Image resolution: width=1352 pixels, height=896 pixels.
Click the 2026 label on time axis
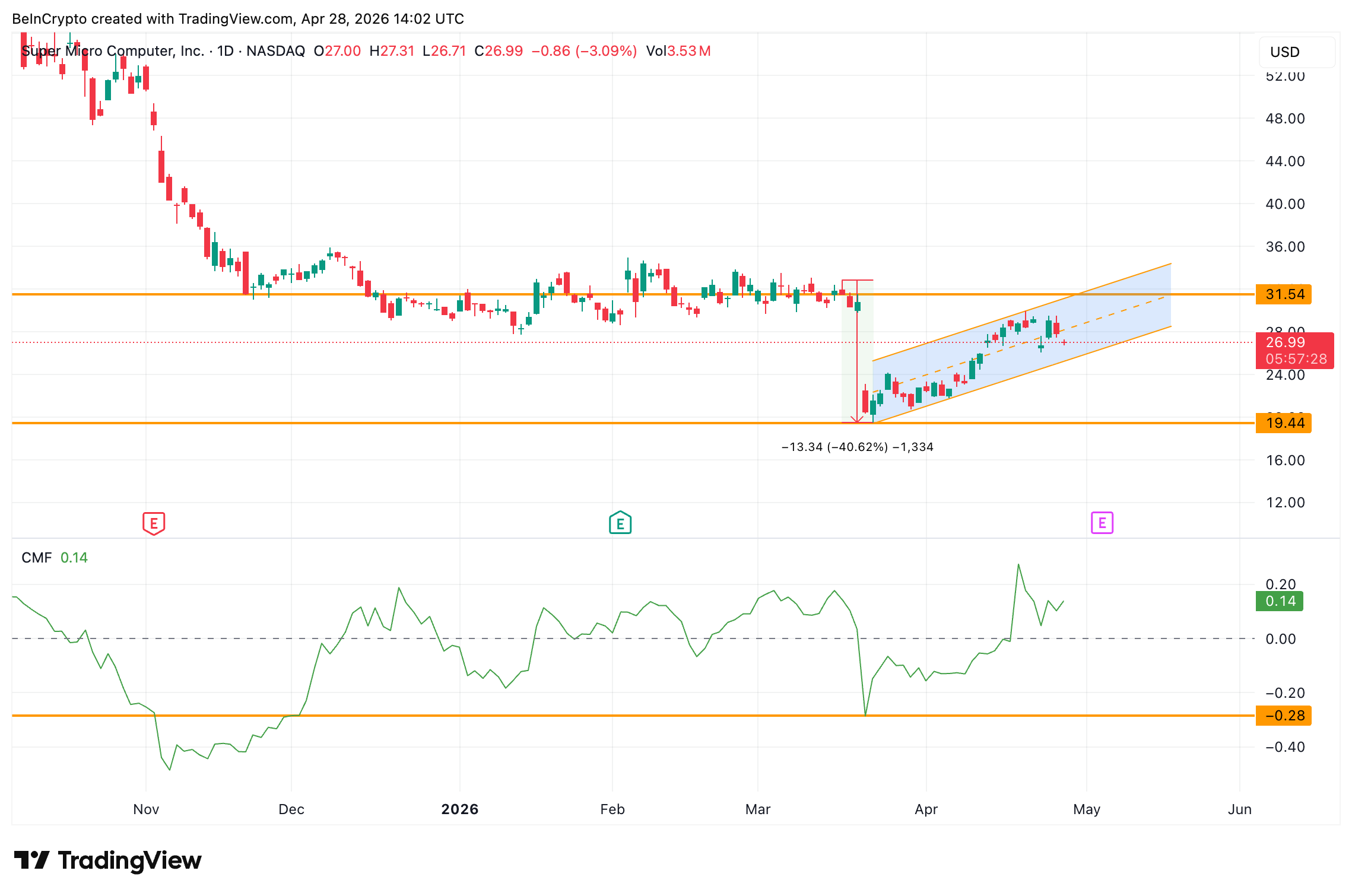460,809
